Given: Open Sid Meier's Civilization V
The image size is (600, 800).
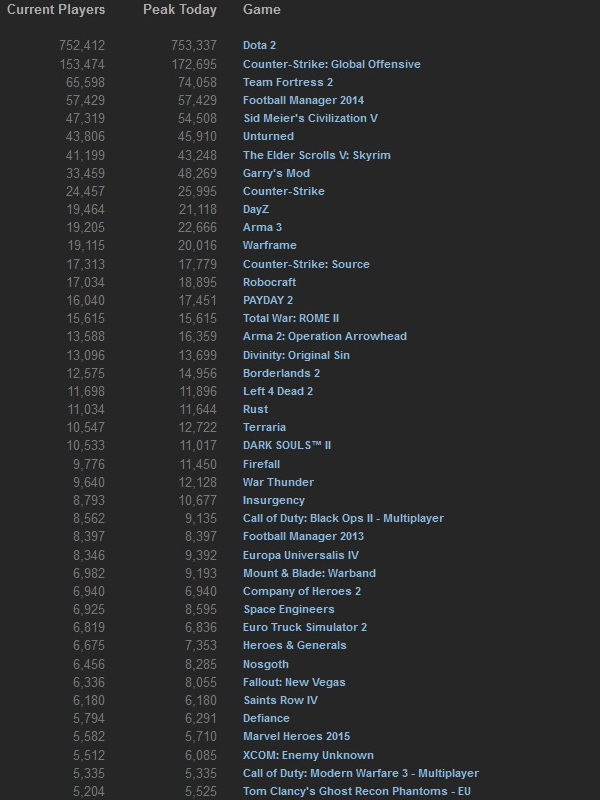Looking at the screenshot, I should click(310, 118).
